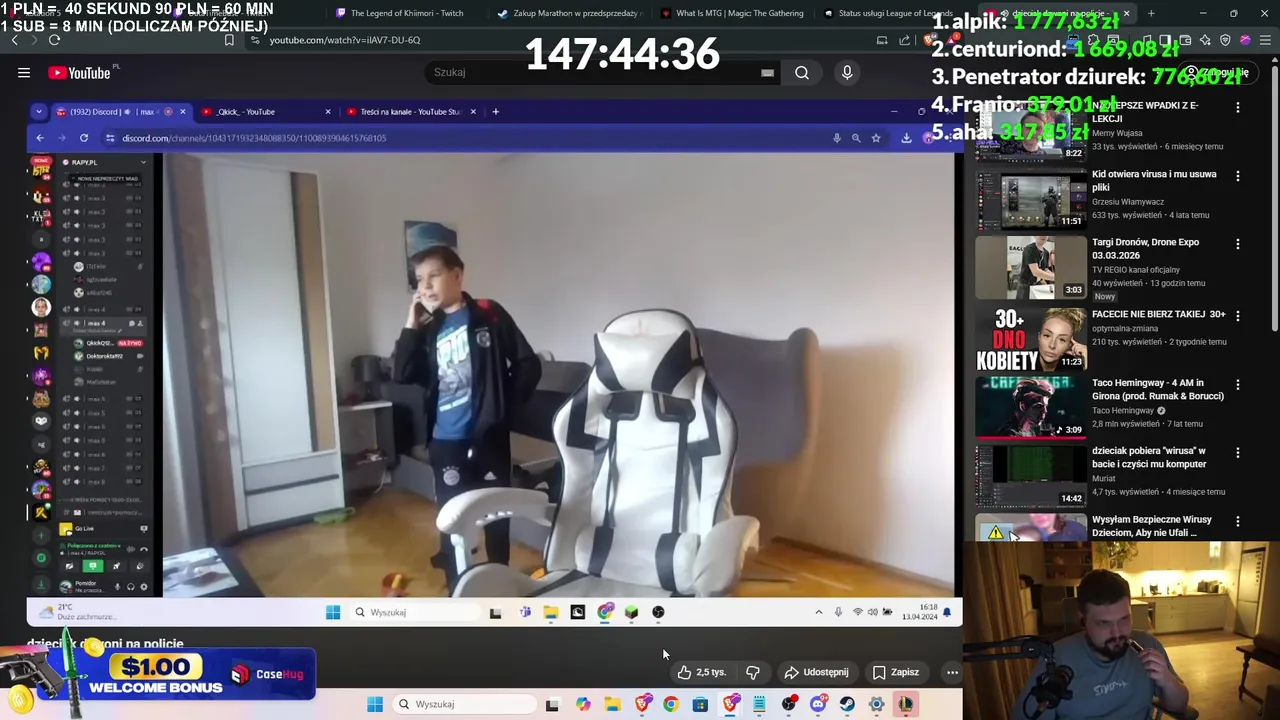Like the video with thumbs-up 2,5 tys.
This screenshot has height=720, width=1280.
(x=702, y=672)
